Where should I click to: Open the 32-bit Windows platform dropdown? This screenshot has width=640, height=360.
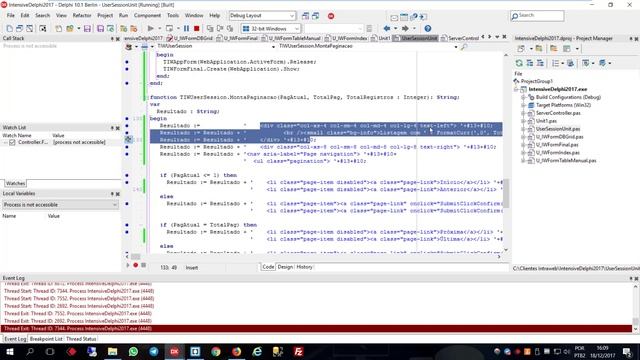pos(297,29)
